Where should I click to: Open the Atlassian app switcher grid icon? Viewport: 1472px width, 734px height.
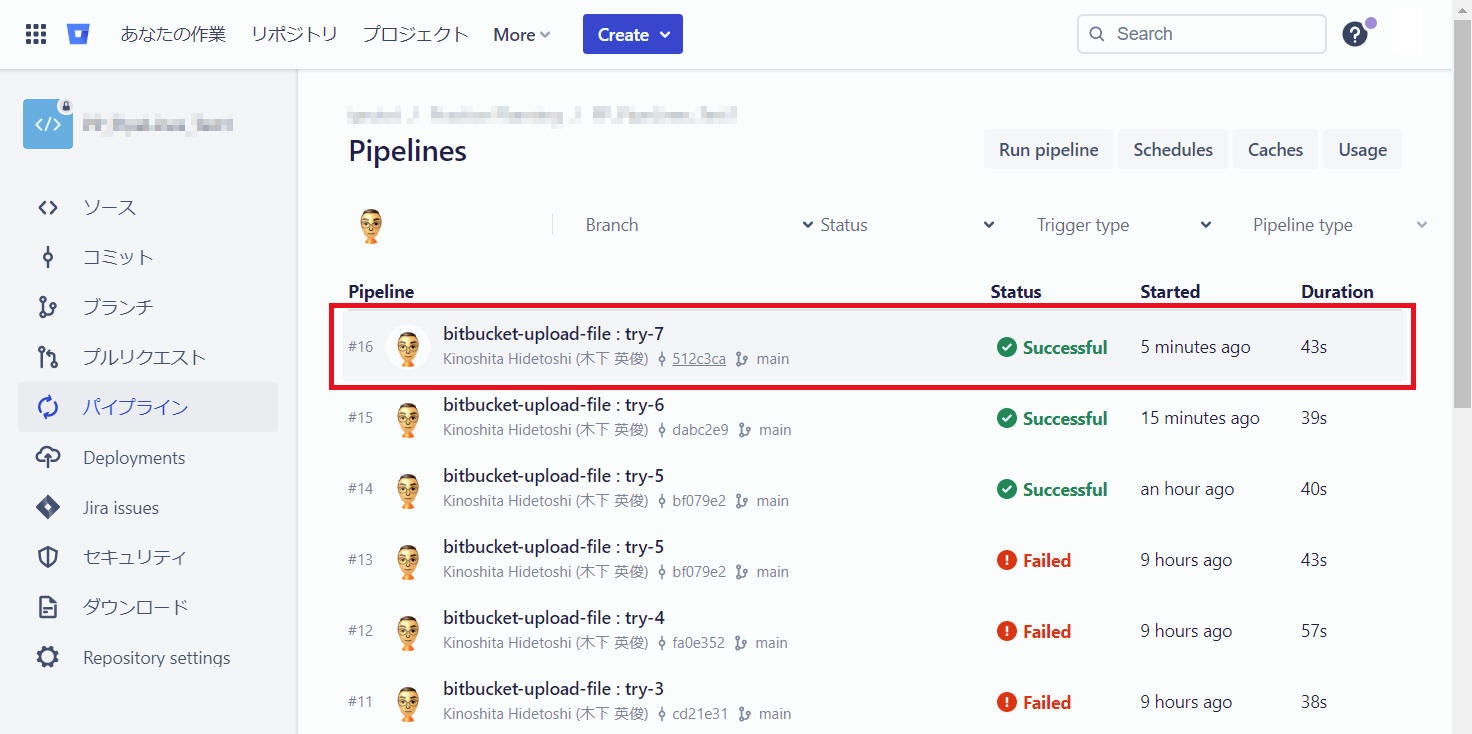click(x=35, y=33)
